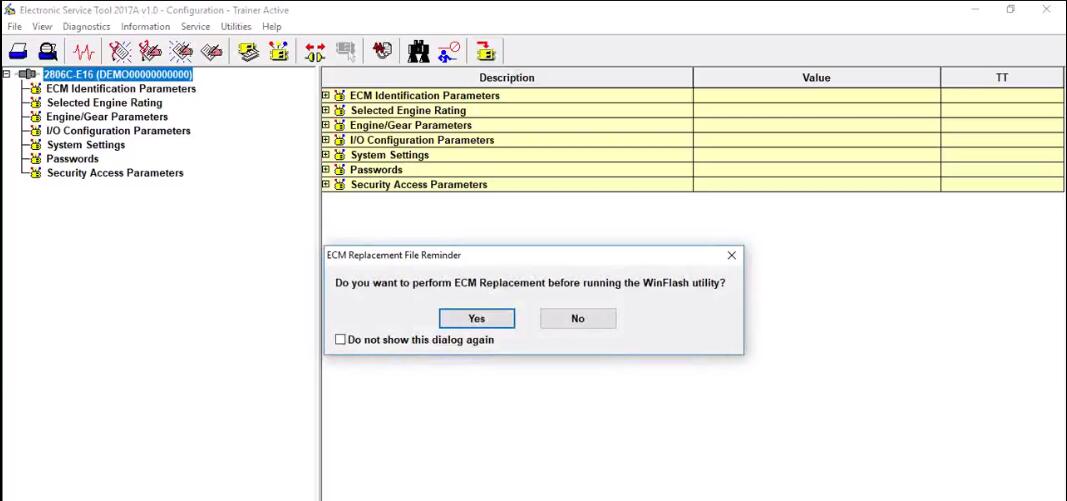Click the Value column header

point(816,78)
